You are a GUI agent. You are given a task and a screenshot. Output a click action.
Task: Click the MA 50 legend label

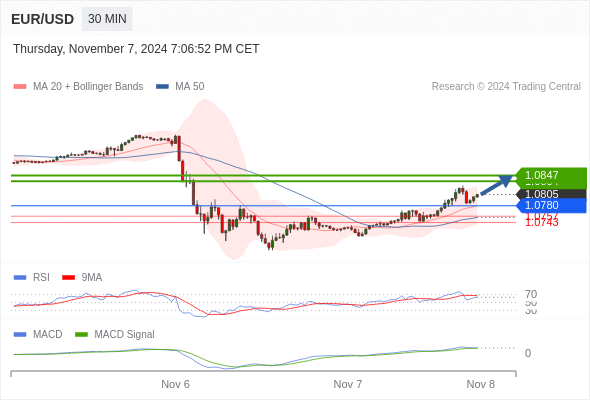(x=190, y=87)
